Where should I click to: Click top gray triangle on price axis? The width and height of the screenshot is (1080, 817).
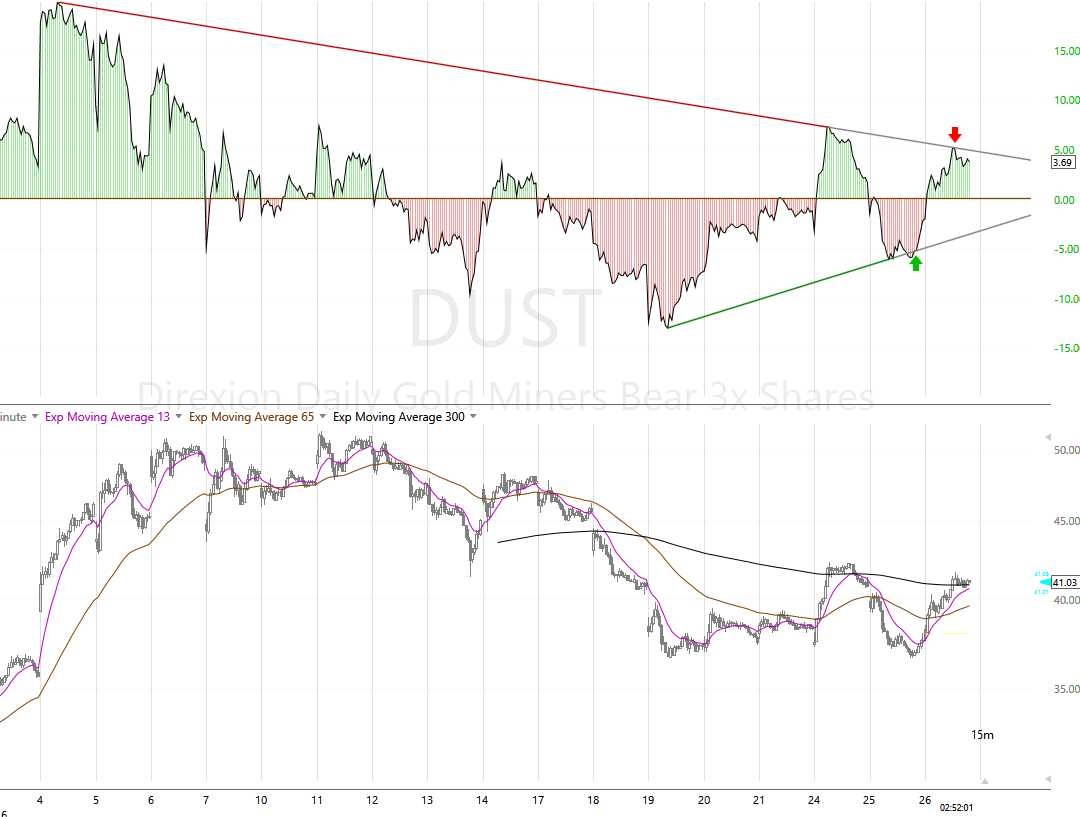tap(1047, 437)
